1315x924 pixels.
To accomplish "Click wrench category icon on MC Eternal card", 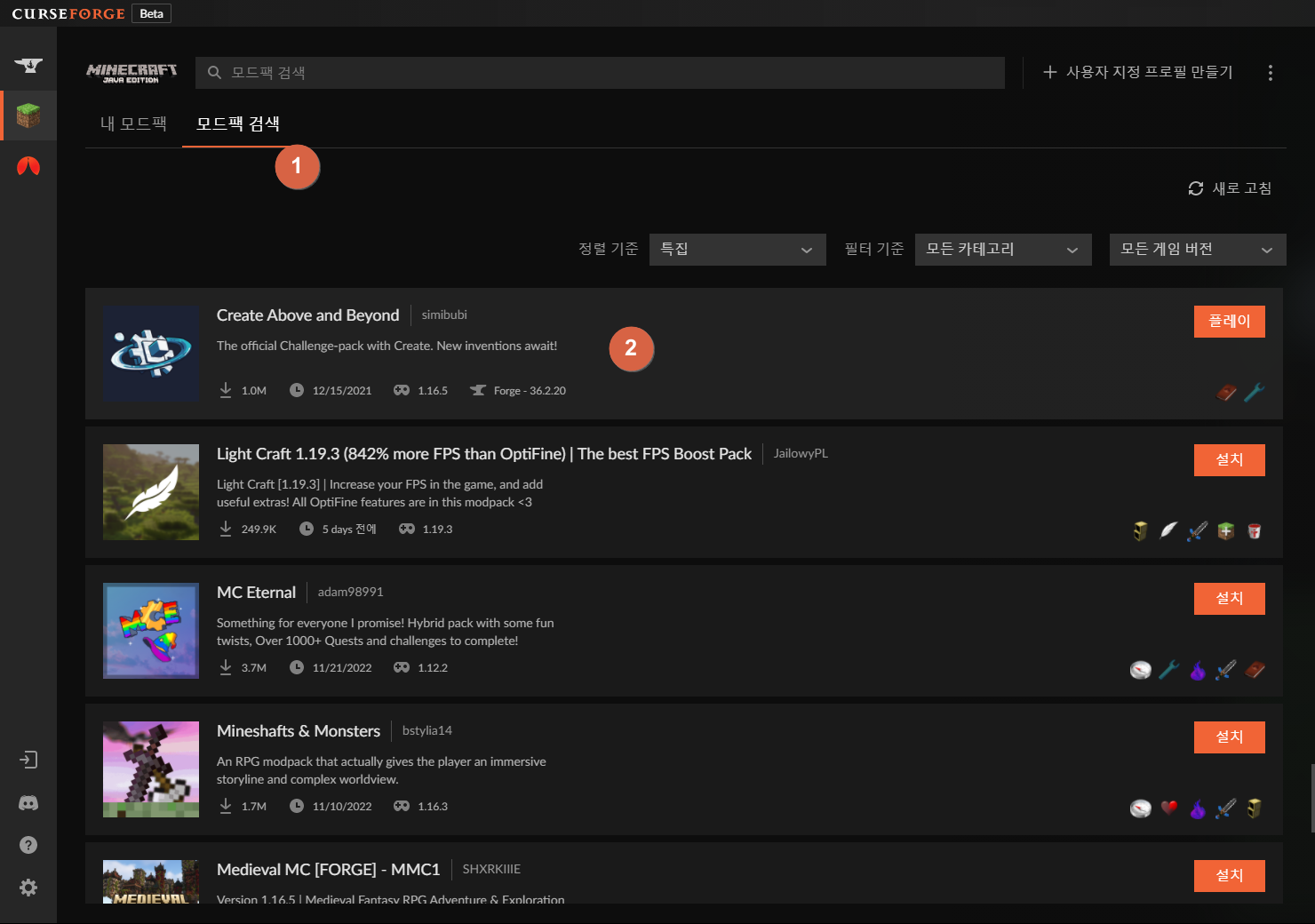I will pos(1169,669).
